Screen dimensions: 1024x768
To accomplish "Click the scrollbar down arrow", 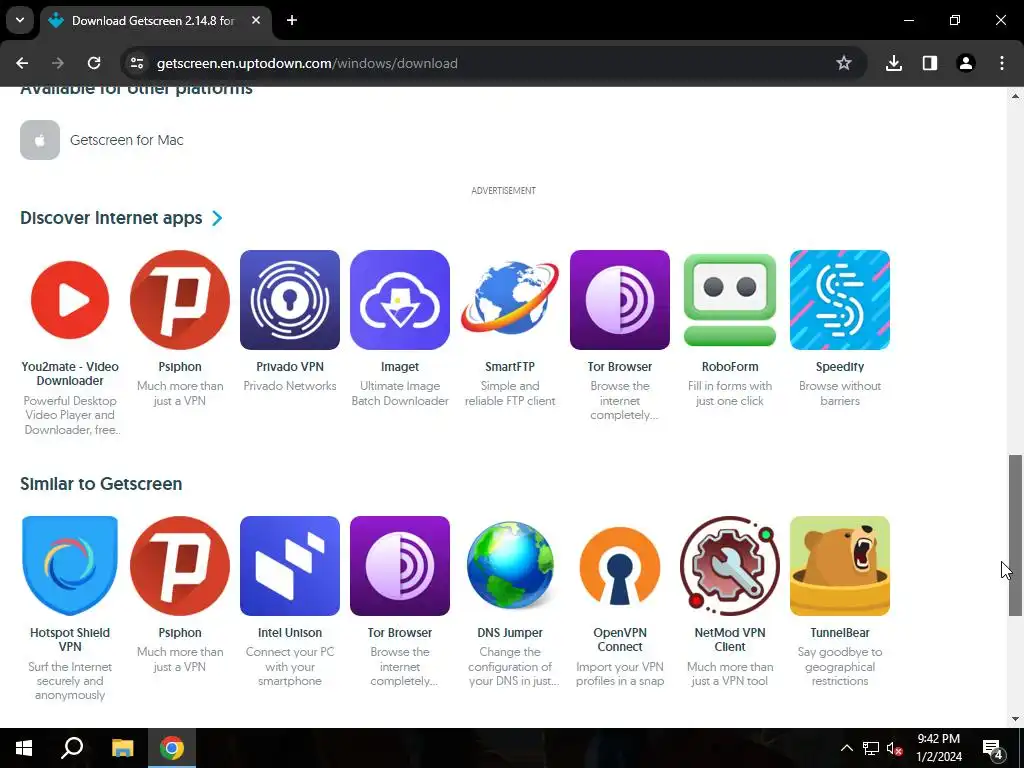I will pos(1015,719).
